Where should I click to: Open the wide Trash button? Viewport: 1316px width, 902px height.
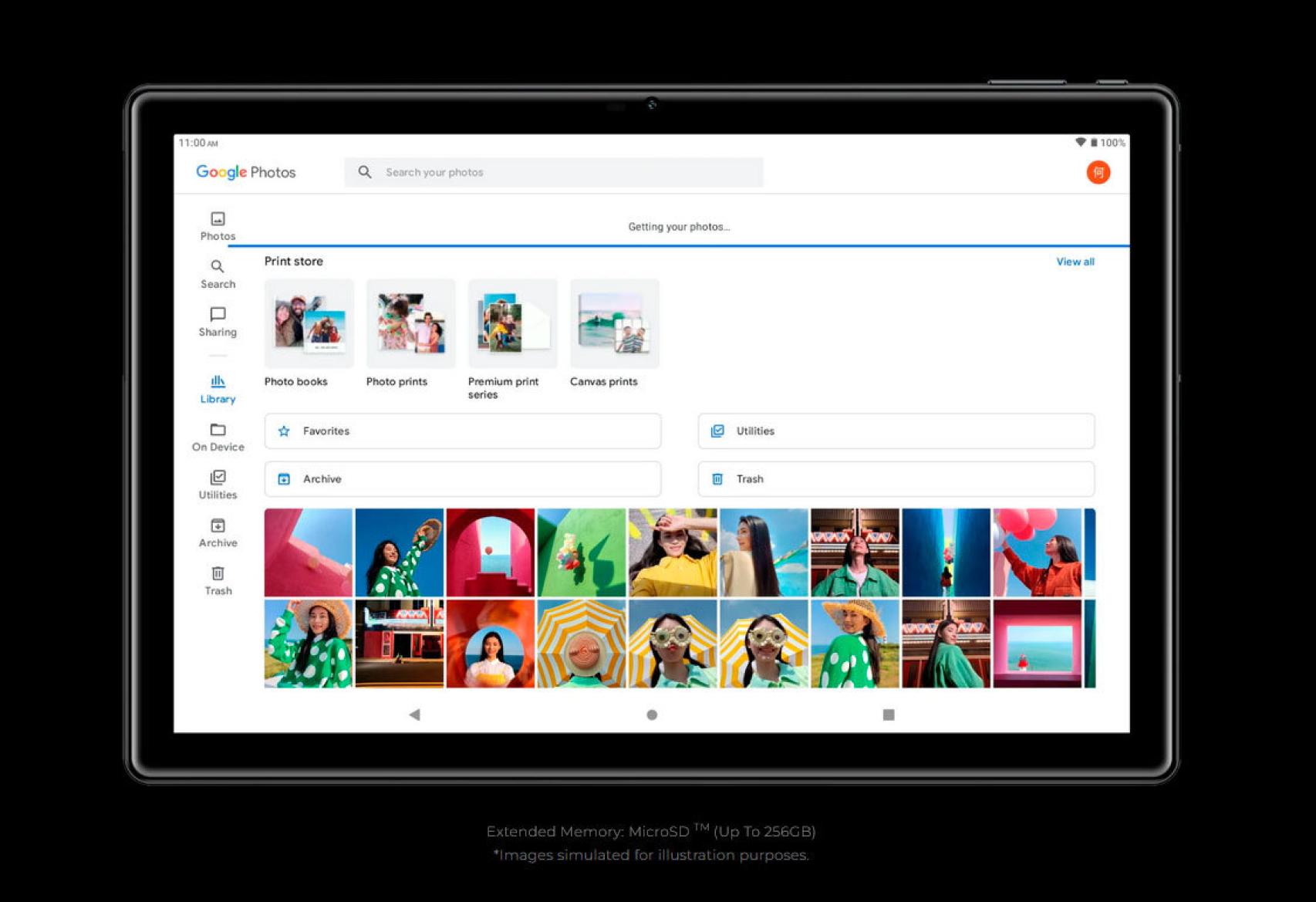click(896, 478)
